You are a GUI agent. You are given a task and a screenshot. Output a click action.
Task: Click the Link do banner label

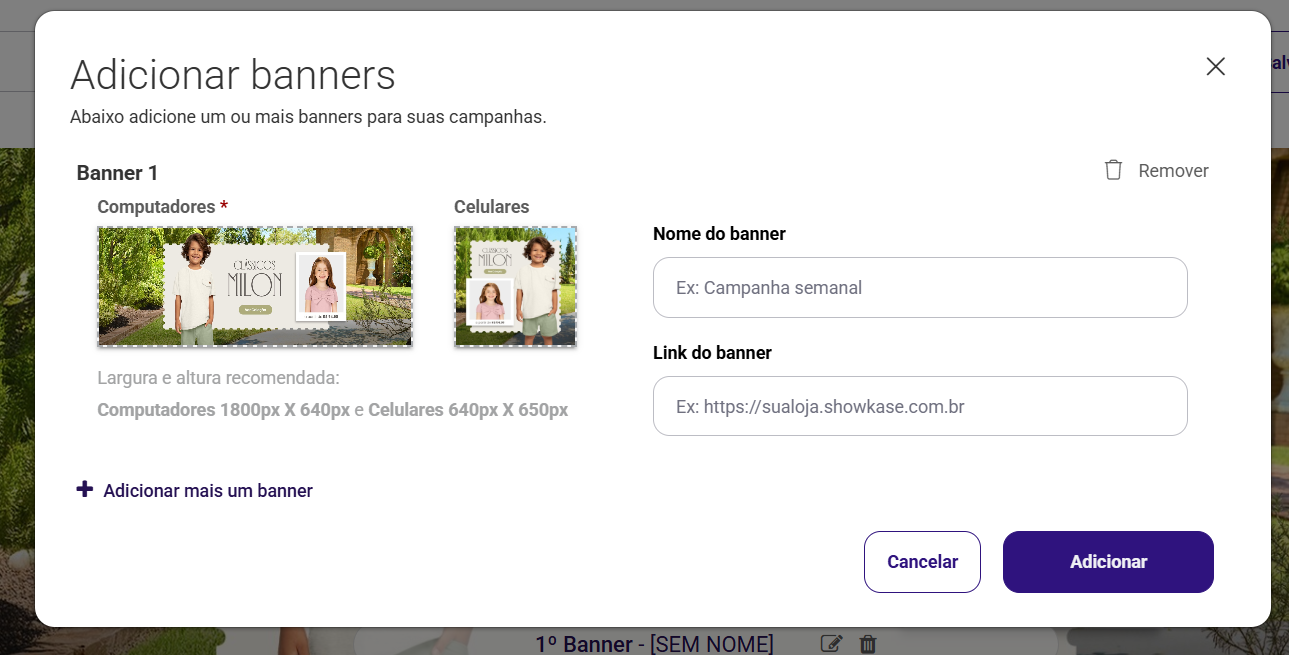coord(712,353)
